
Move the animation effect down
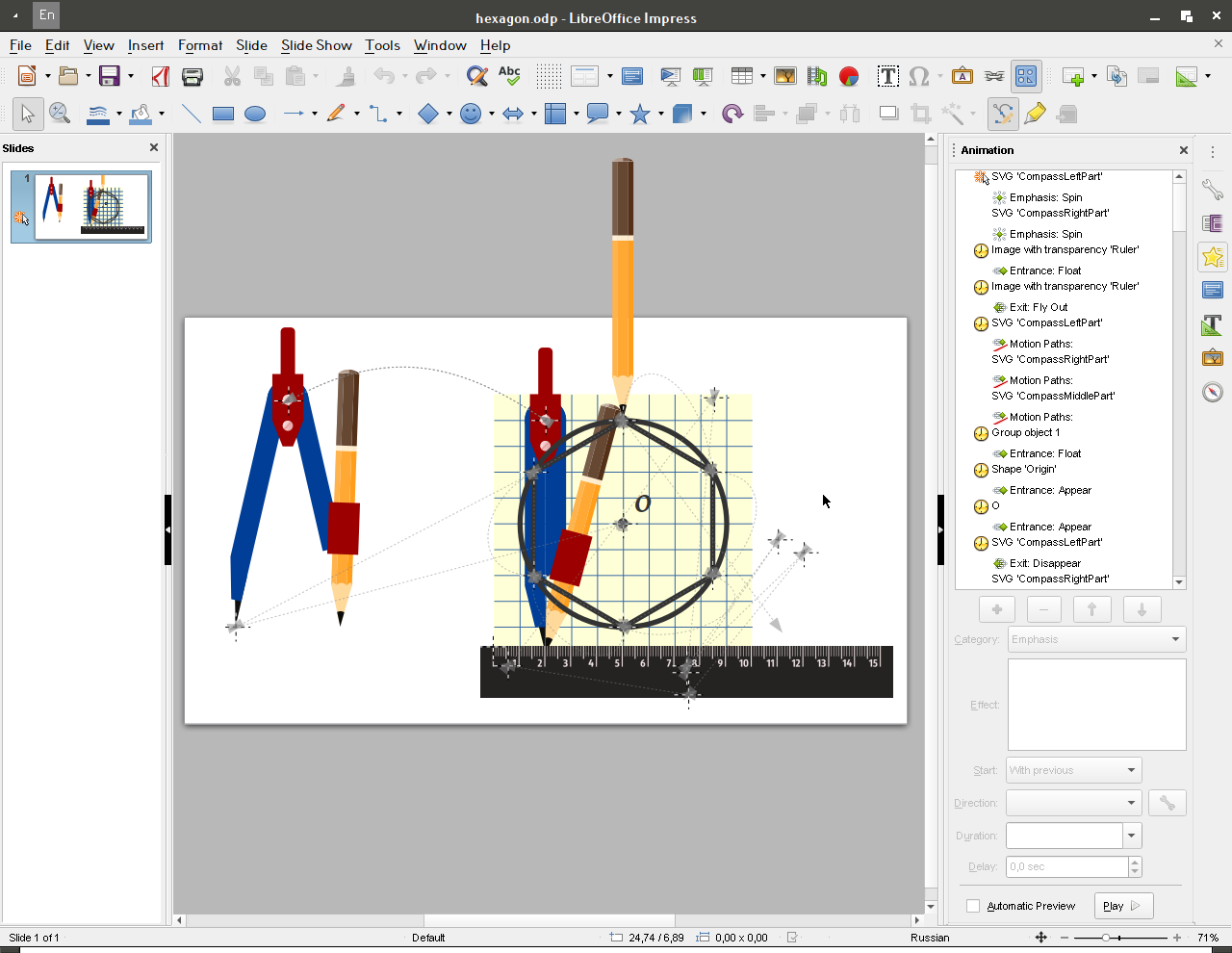click(x=1142, y=609)
